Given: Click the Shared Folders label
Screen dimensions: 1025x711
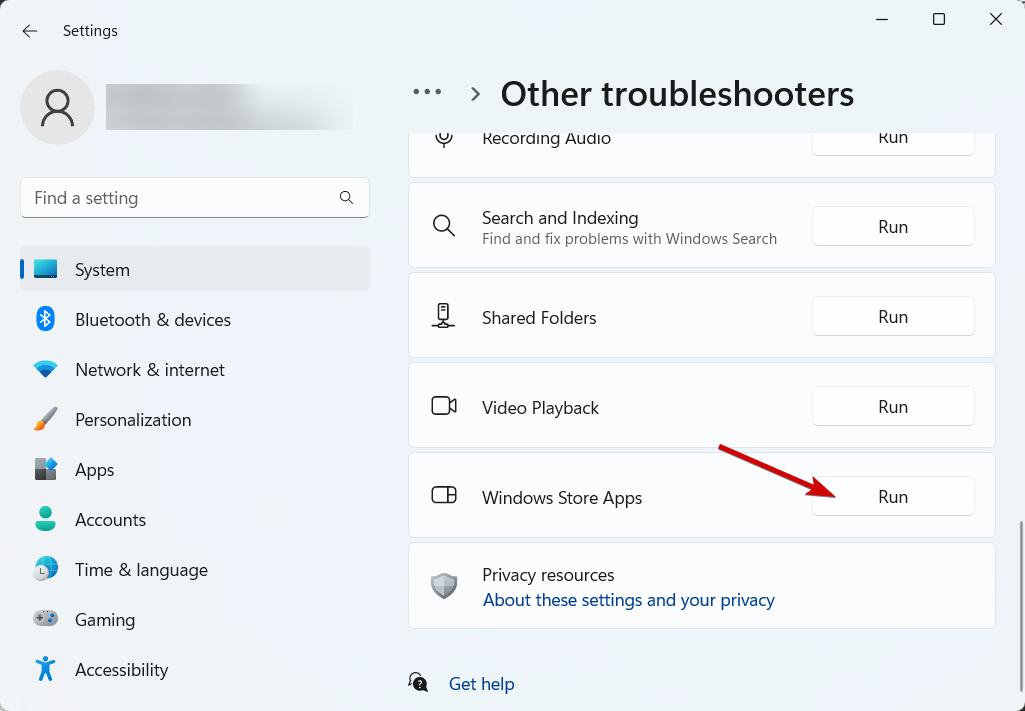Looking at the screenshot, I should tap(539, 318).
